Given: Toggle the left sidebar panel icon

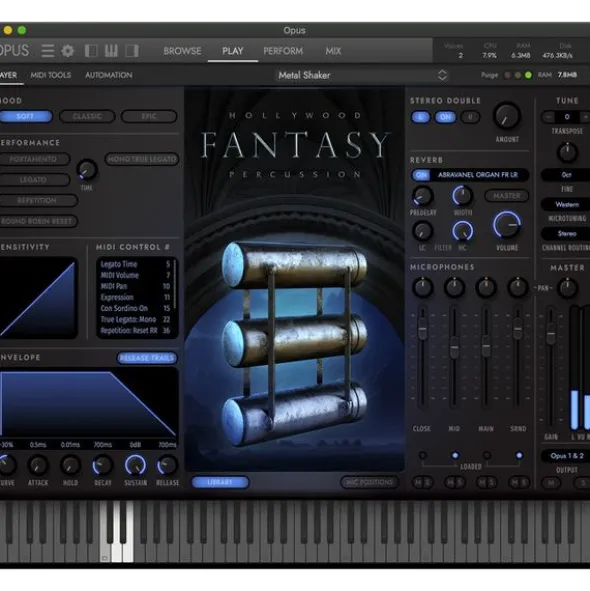Looking at the screenshot, I should (91, 51).
